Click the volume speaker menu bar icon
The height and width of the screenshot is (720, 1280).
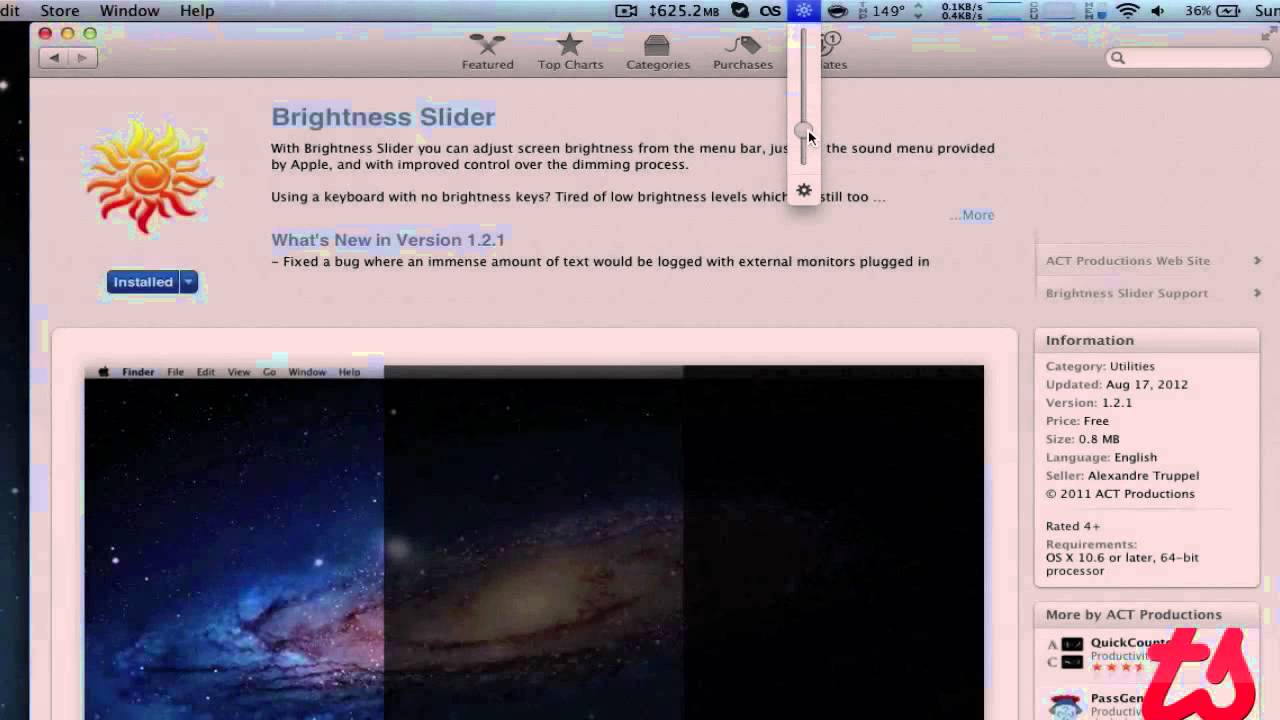pos(1158,11)
